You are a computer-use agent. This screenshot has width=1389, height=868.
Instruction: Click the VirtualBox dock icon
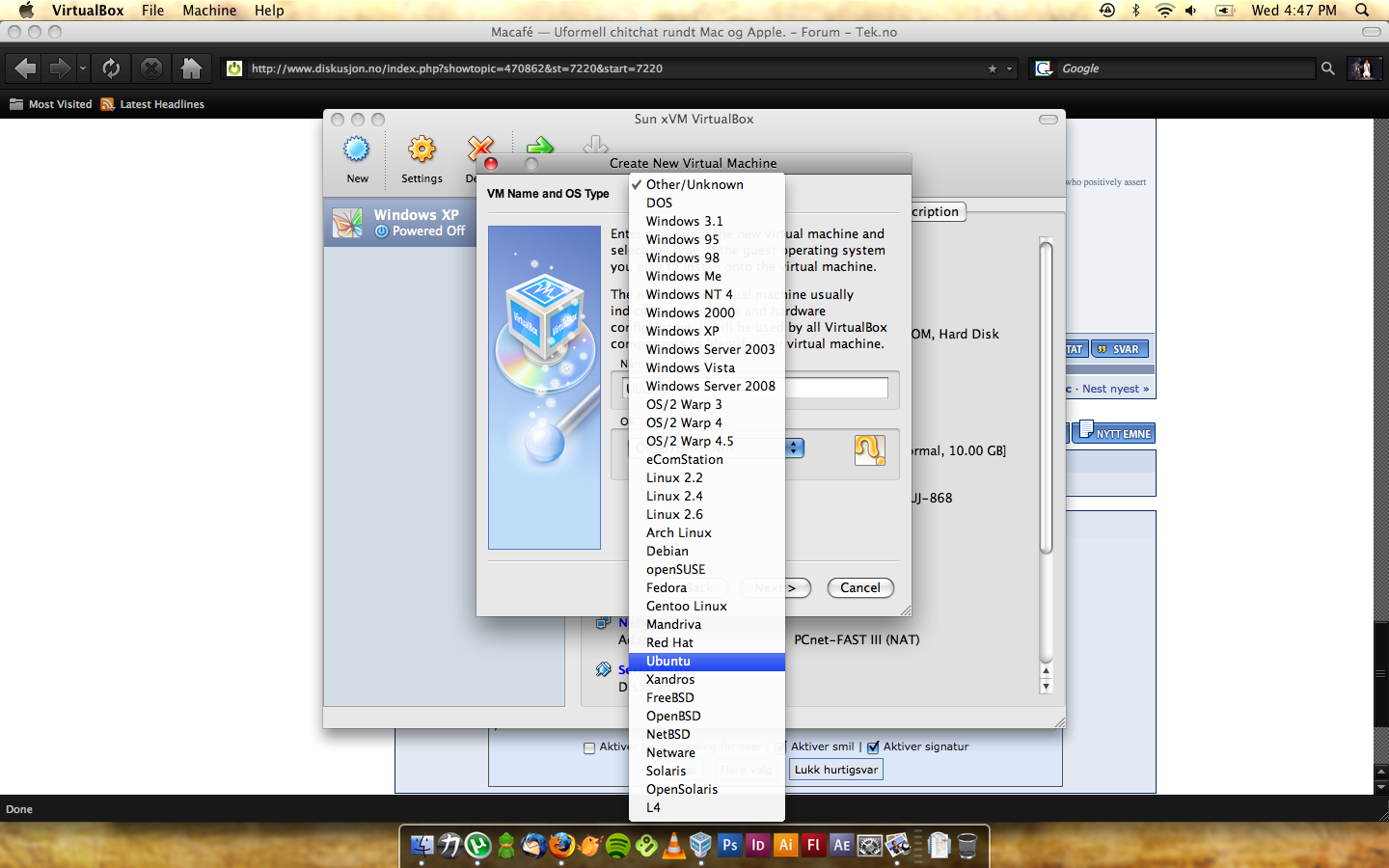(701, 846)
